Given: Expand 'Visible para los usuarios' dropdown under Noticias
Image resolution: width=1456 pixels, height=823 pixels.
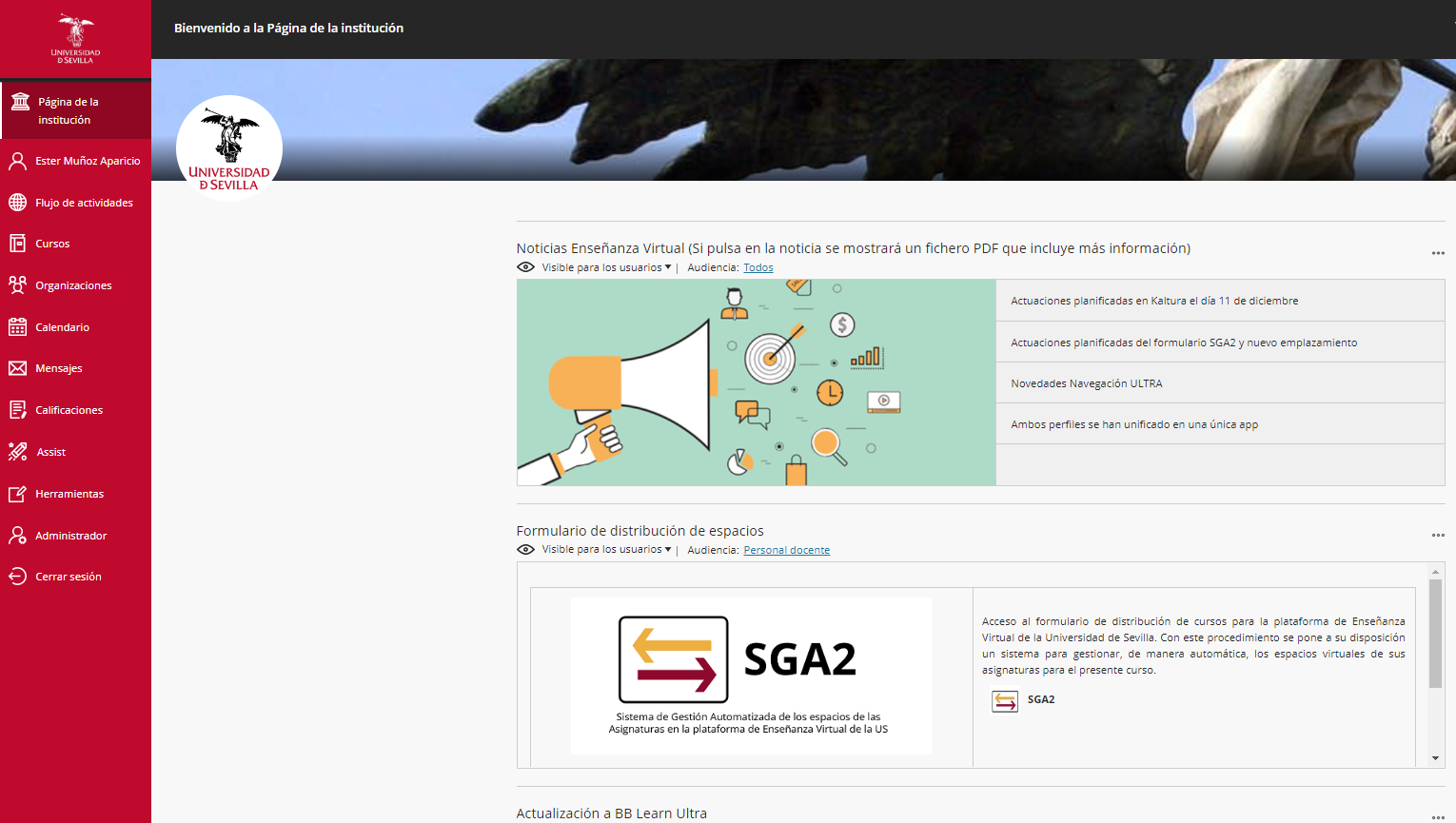Looking at the screenshot, I should [606, 267].
